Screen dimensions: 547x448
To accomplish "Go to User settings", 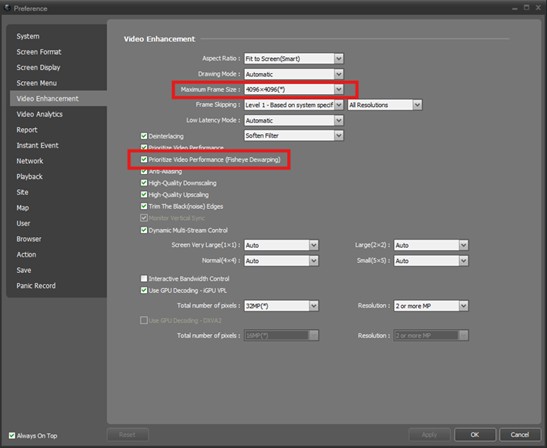I will click(x=23, y=223).
